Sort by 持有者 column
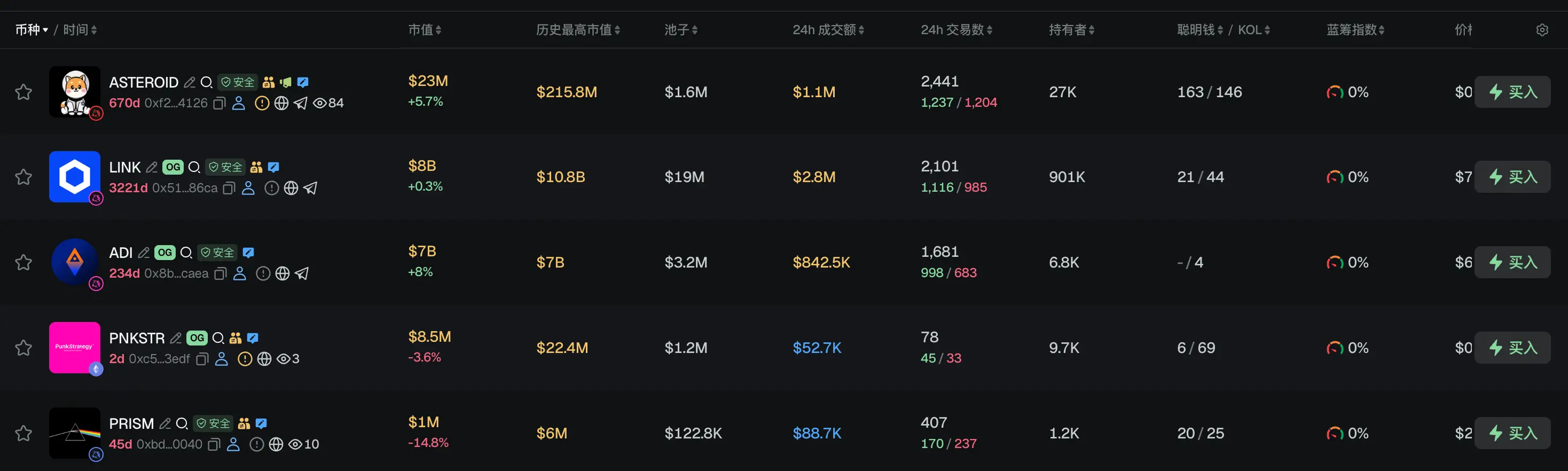Screen dimensions: 1568x471 click(x=1071, y=30)
